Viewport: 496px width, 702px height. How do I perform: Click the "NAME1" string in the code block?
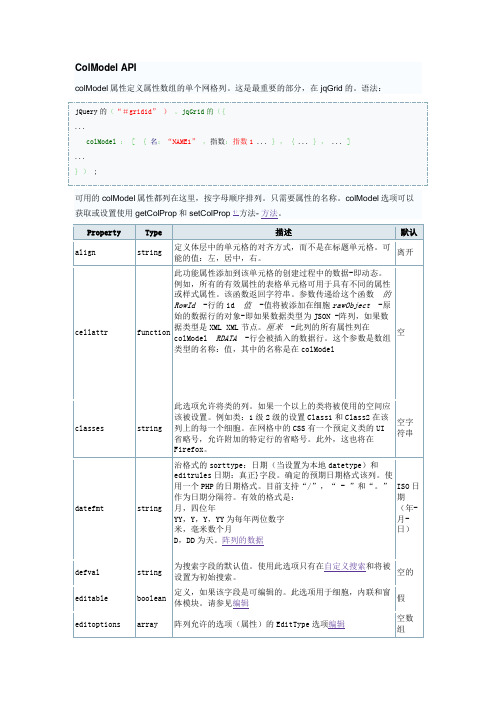point(181,141)
